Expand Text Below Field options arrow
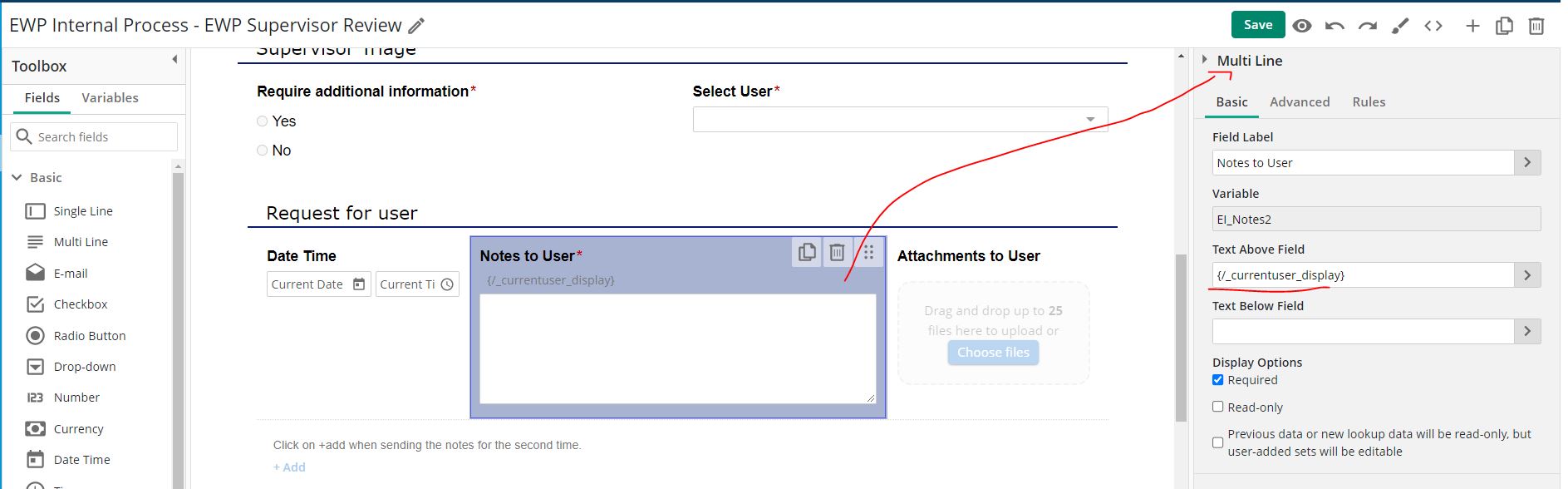The height and width of the screenshot is (489, 1568). 1527,332
